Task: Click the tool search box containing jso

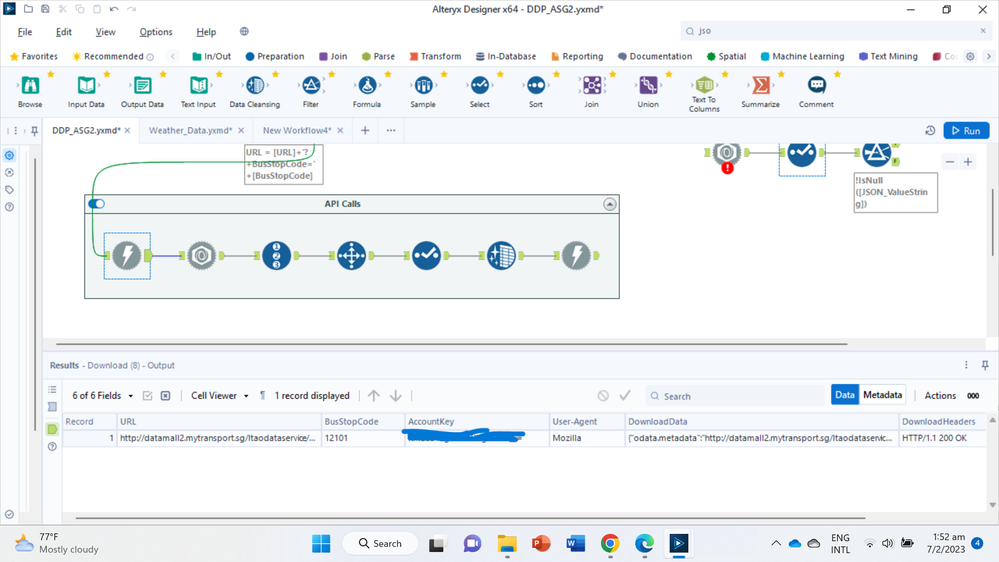Action: point(835,31)
